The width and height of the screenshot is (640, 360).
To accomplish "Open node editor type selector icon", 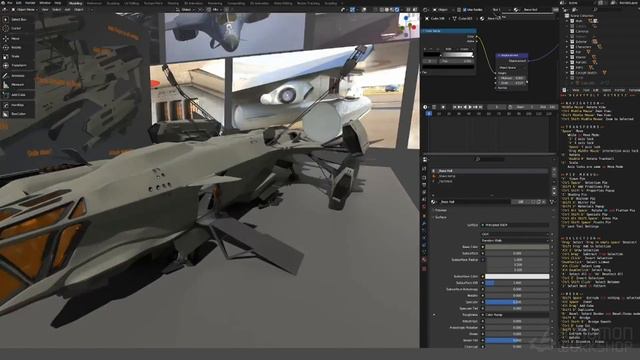I will coord(427,9).
